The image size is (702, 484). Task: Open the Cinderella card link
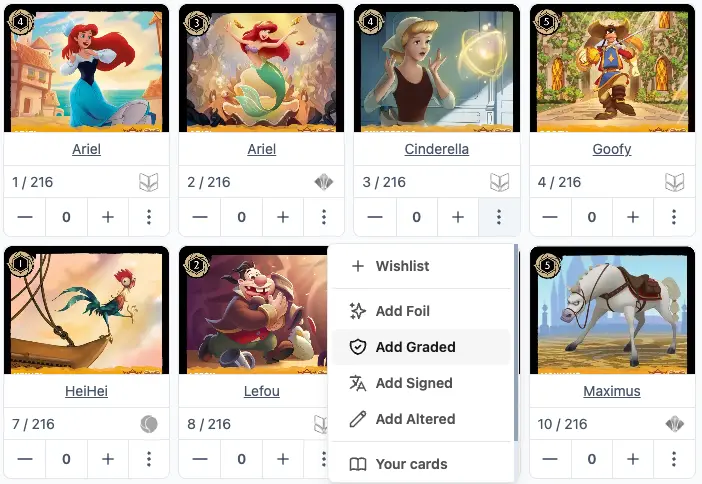point(437,149)
